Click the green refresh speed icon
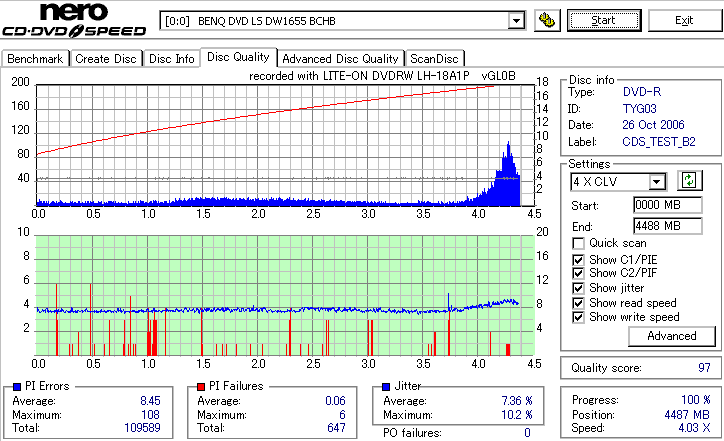 (x=689, y=181)
